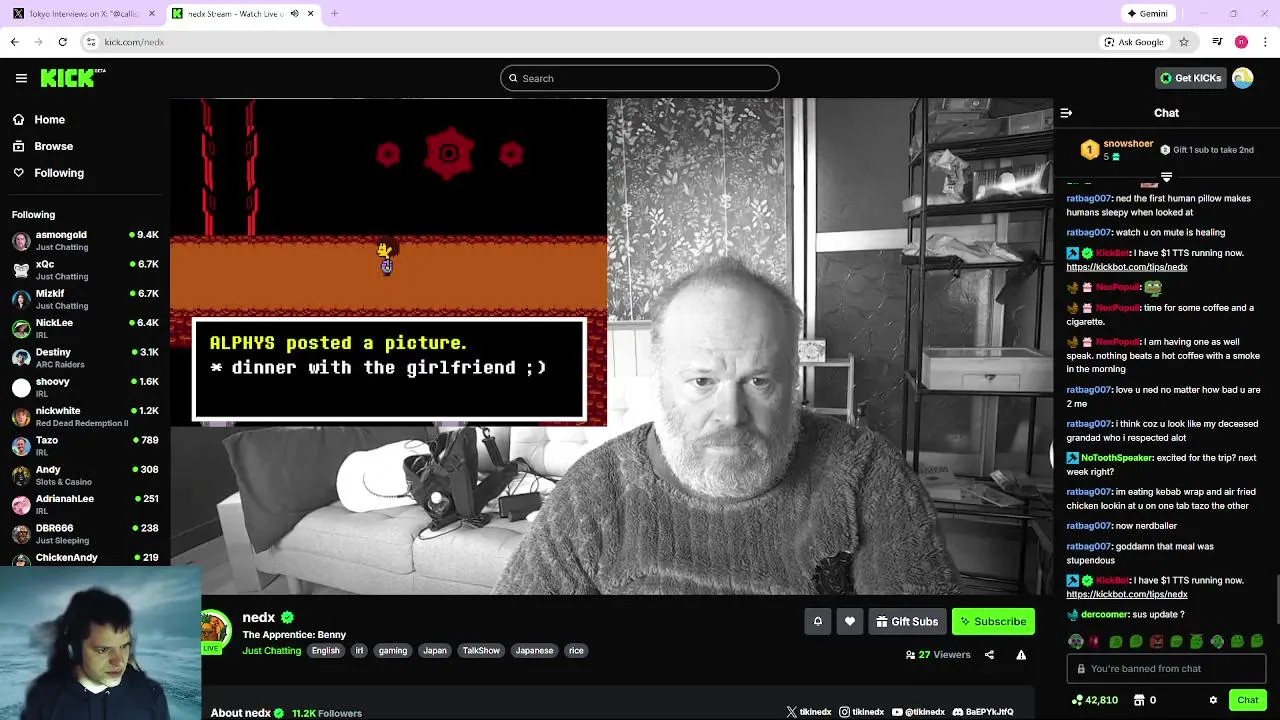
Task: Open Destiny channel in Following list
Action: tap(85, 358)
